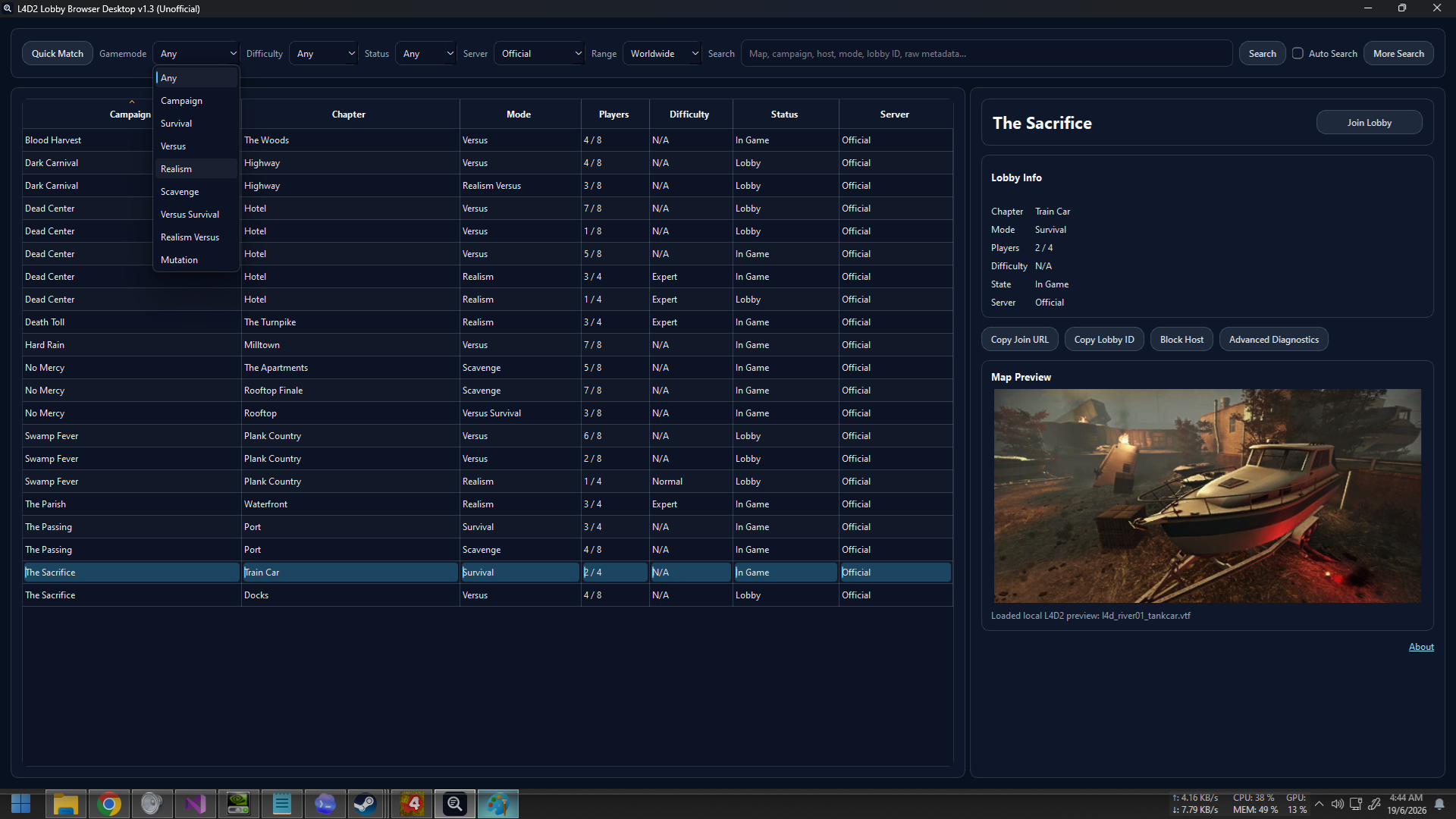Image resolution: width=1456 pixels, height=819 pixels.
Task: Sort by the Difficulty column header
Action: 689,114
